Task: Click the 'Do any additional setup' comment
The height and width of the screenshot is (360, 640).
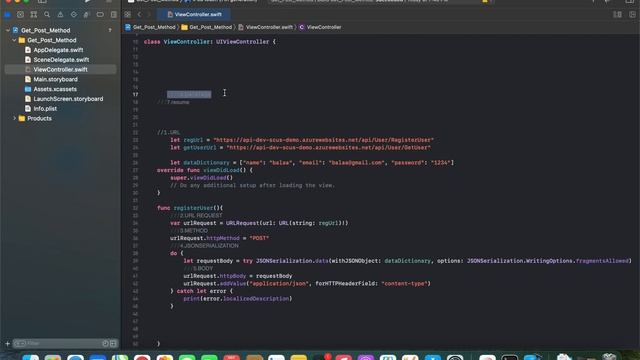Action: click(x=252, y=185)
